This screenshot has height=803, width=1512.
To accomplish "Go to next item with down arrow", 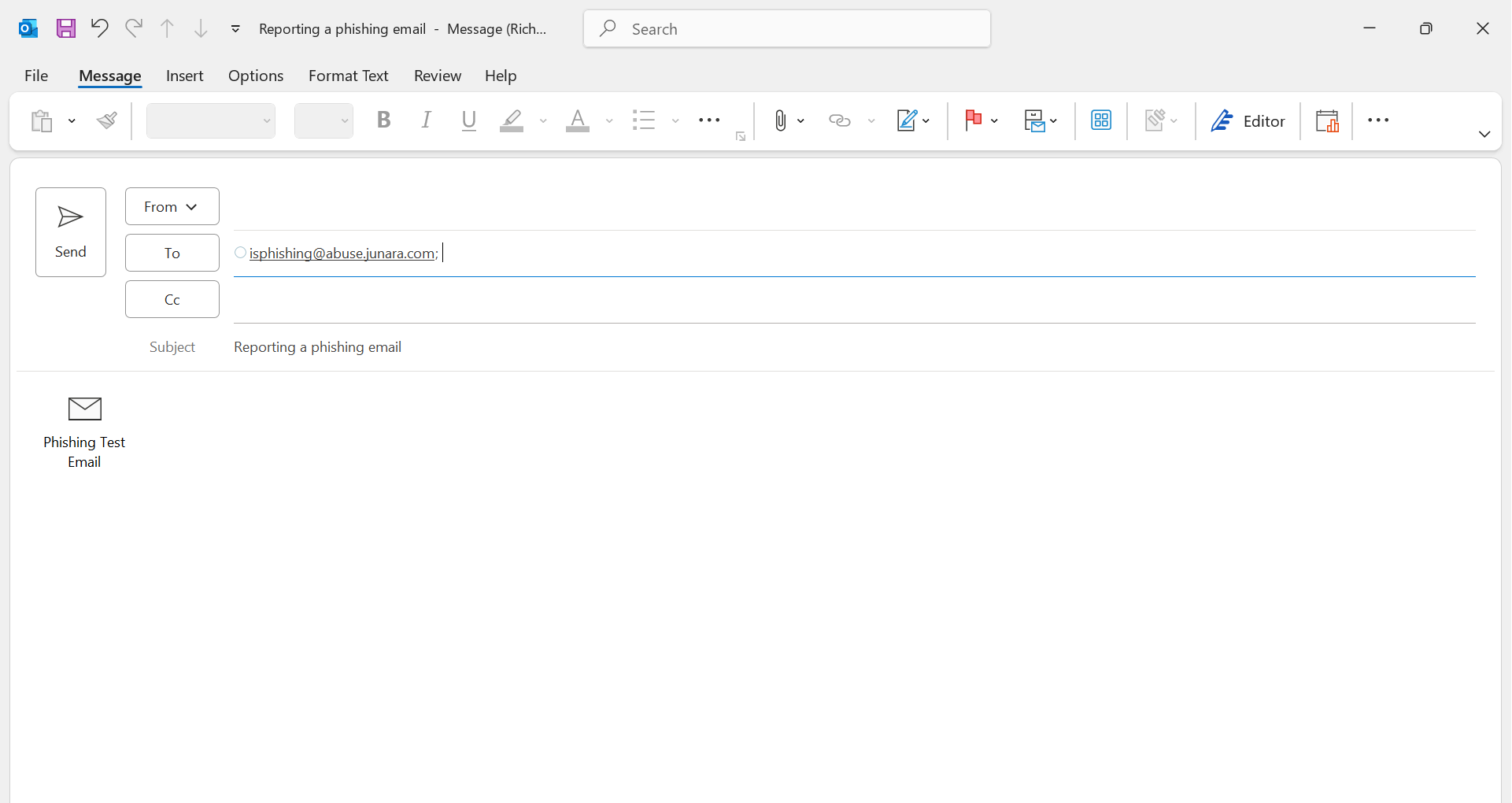I will coord(201,29).
